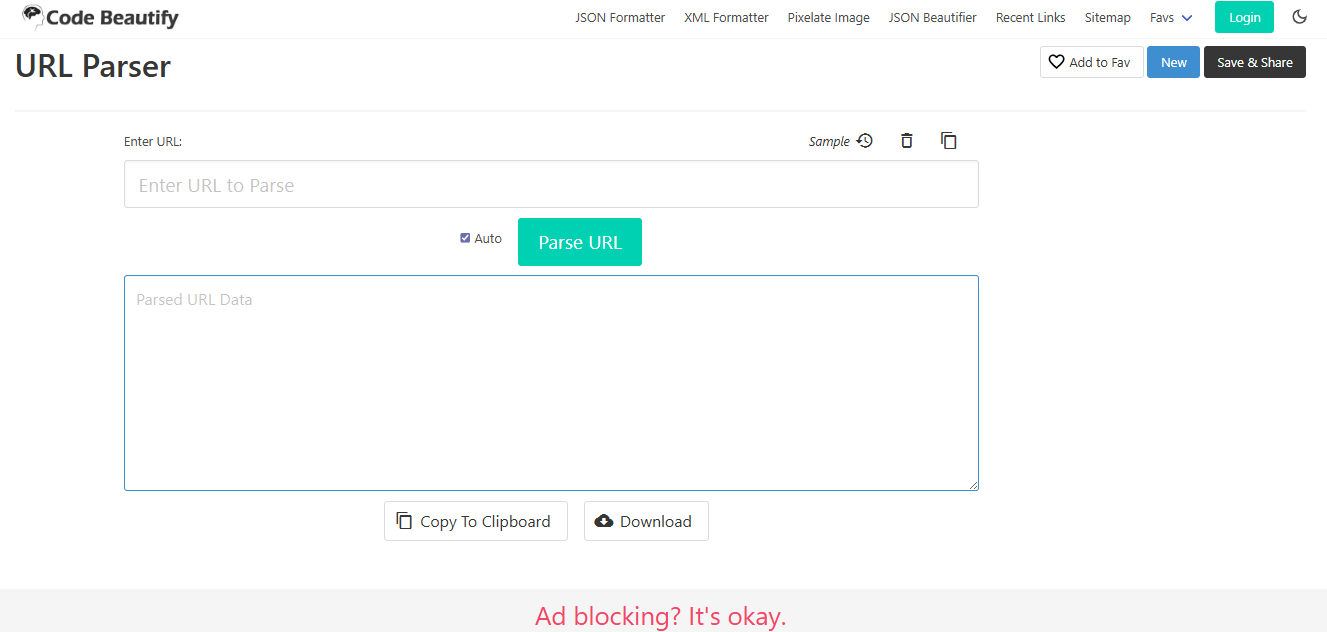Load a sample URL via the history icon
This screenshot has width=1327, height=632.
[864, 141]
